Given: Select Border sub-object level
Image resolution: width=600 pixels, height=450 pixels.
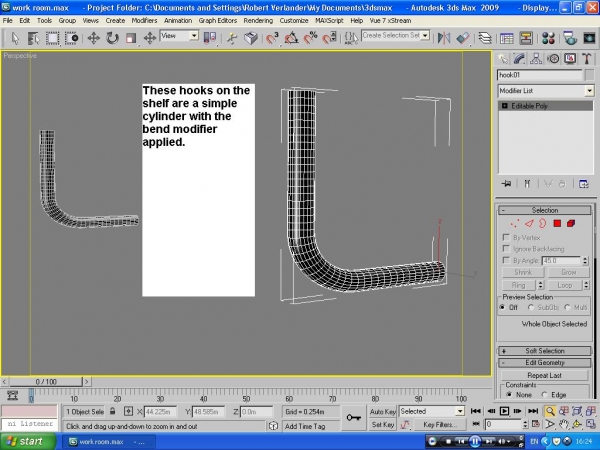Looking at the screenshot, I should pos(543,223).
